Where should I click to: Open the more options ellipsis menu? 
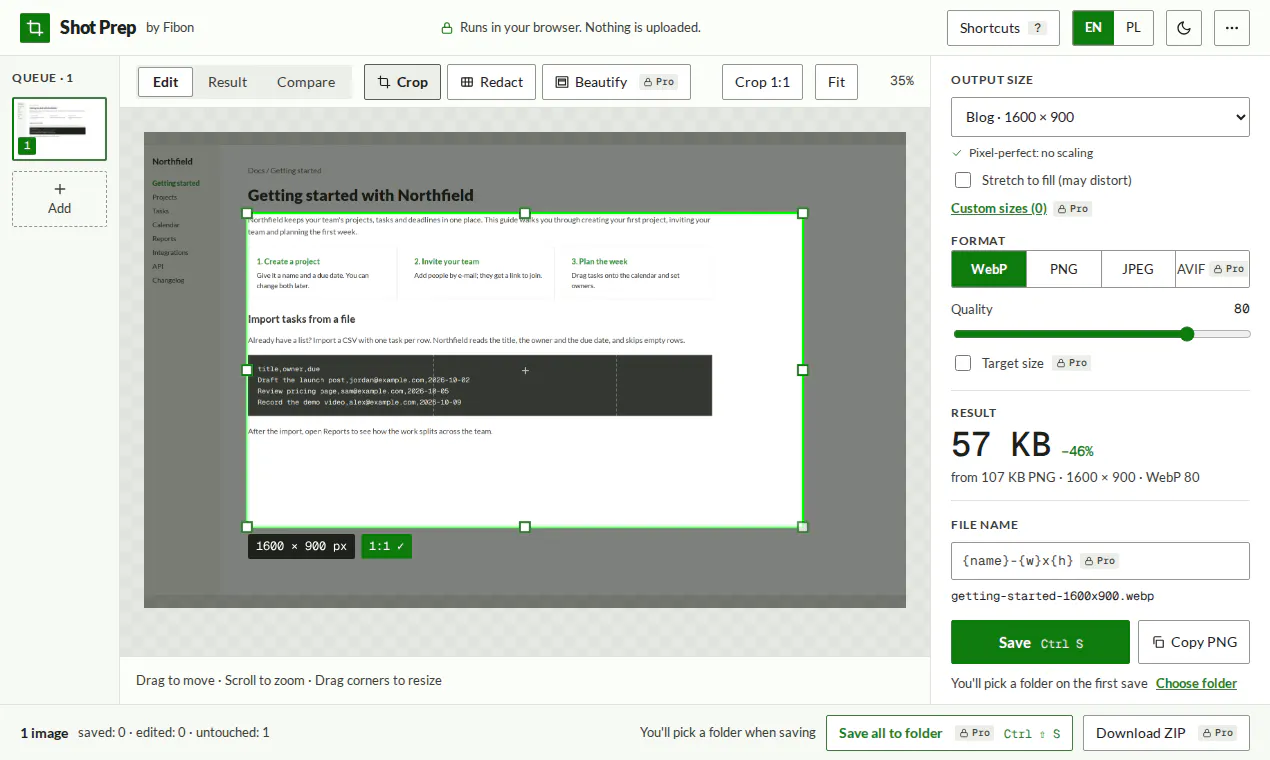1232,28
